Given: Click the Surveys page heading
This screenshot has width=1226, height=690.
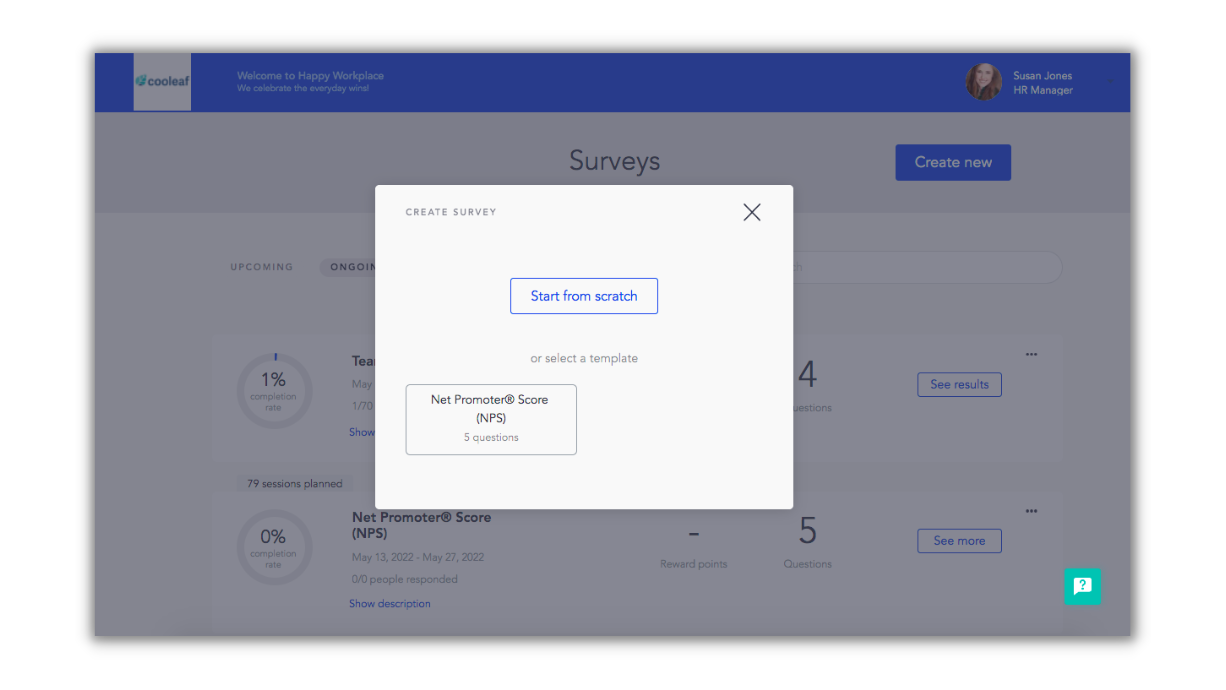Looking at the screenshot, I should 615,161.
